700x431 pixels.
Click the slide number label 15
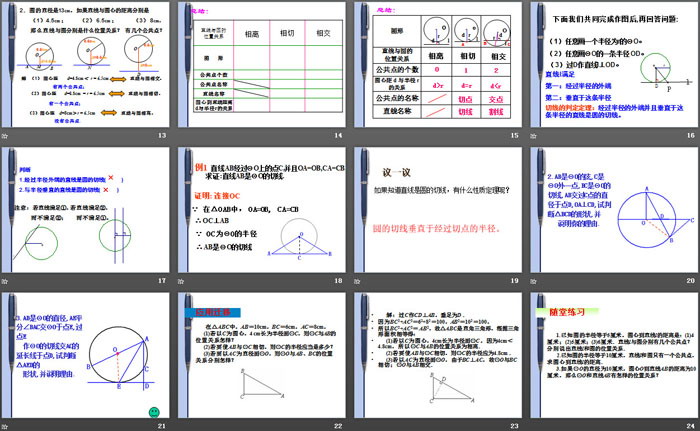[514, 135]
